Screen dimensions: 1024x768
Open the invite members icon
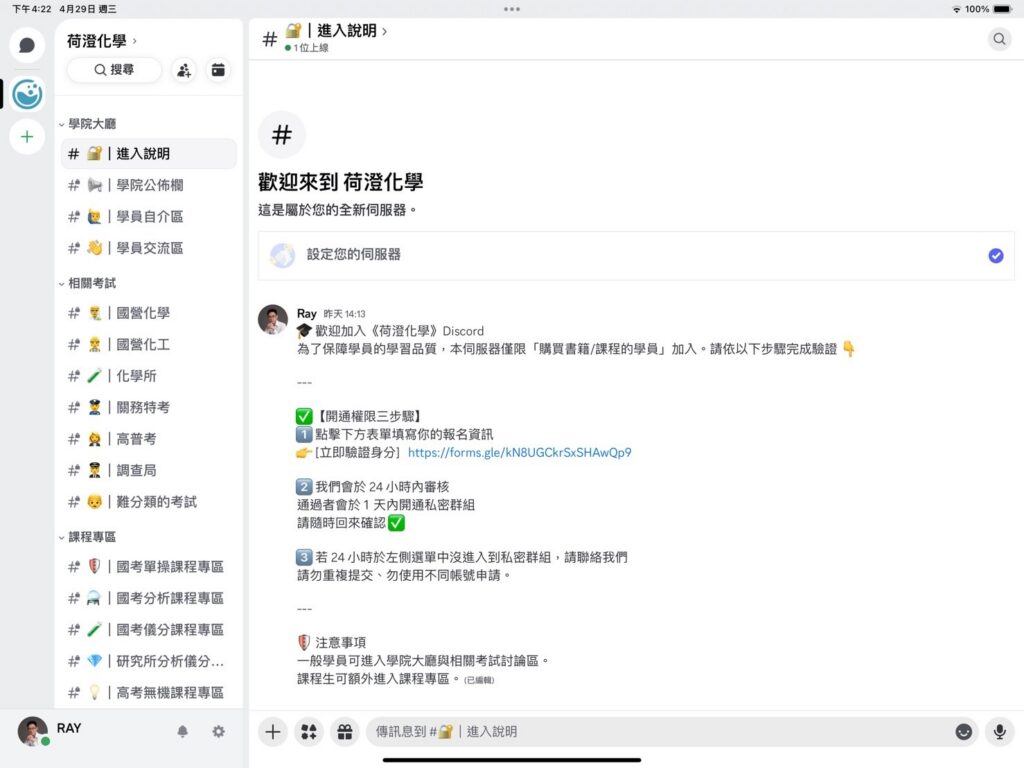(x=183, y=70)
